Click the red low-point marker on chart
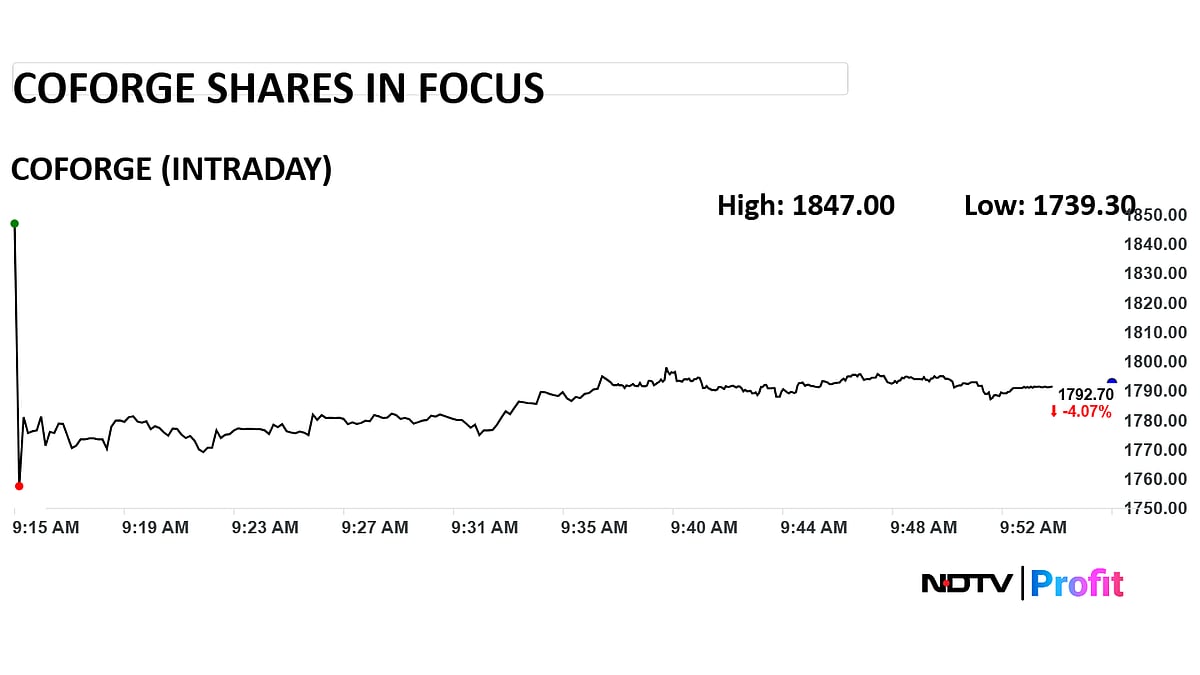 point(19,486)
